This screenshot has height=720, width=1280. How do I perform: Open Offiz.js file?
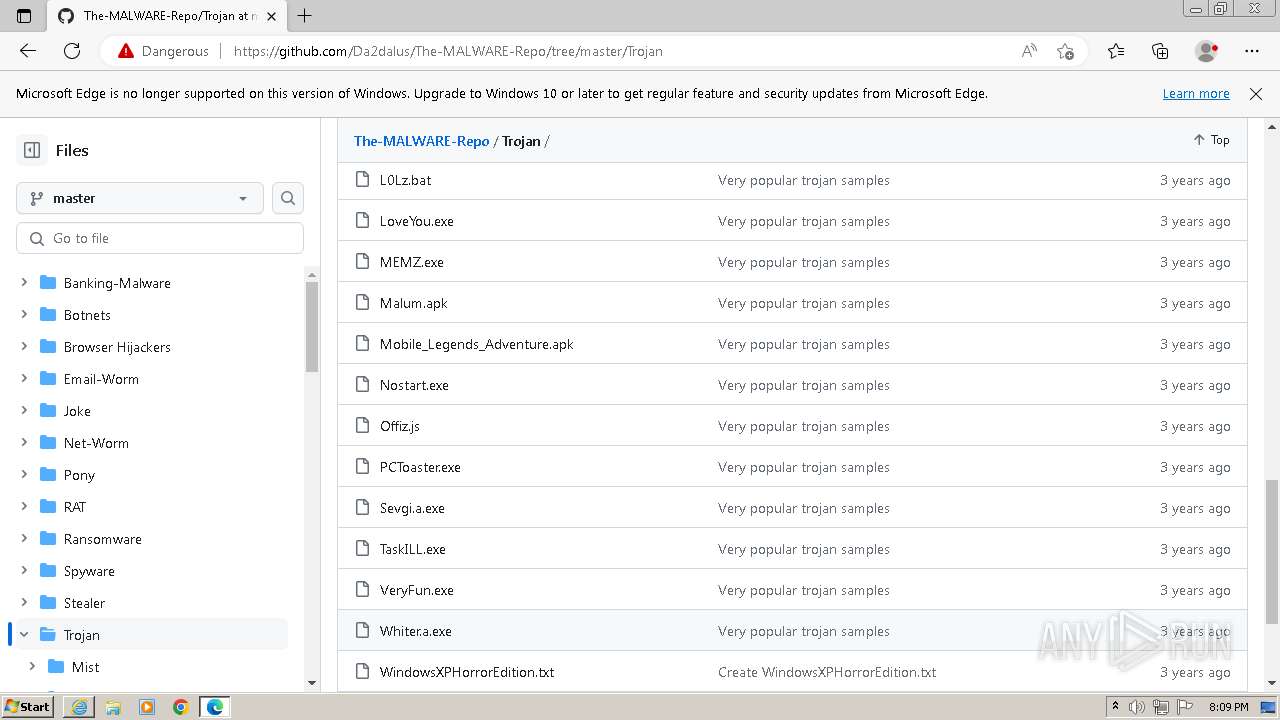(400, 426)
